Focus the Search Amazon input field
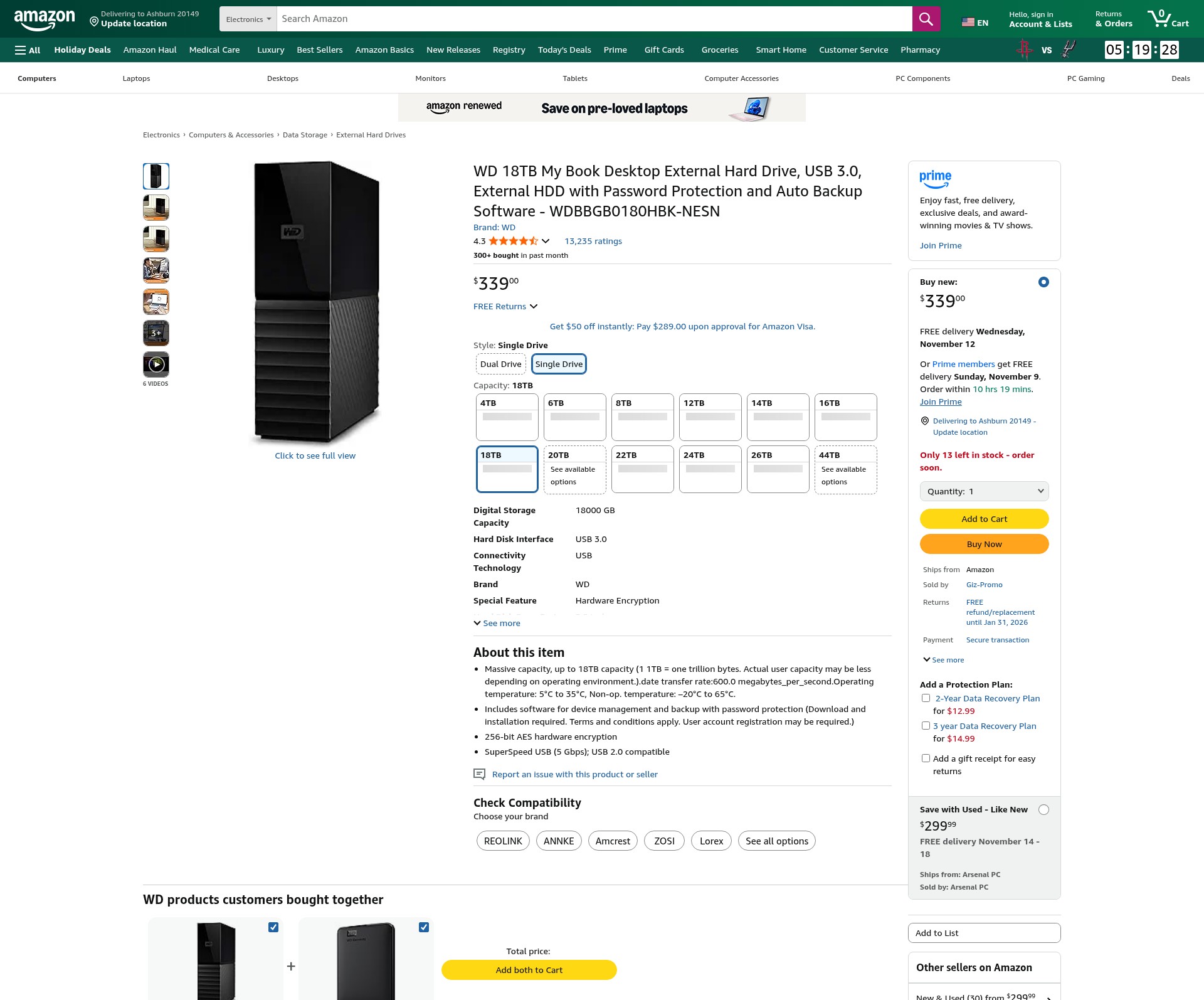Image resolution: width=1204 pixels, height=1000 pixels. tap(594, 19)
